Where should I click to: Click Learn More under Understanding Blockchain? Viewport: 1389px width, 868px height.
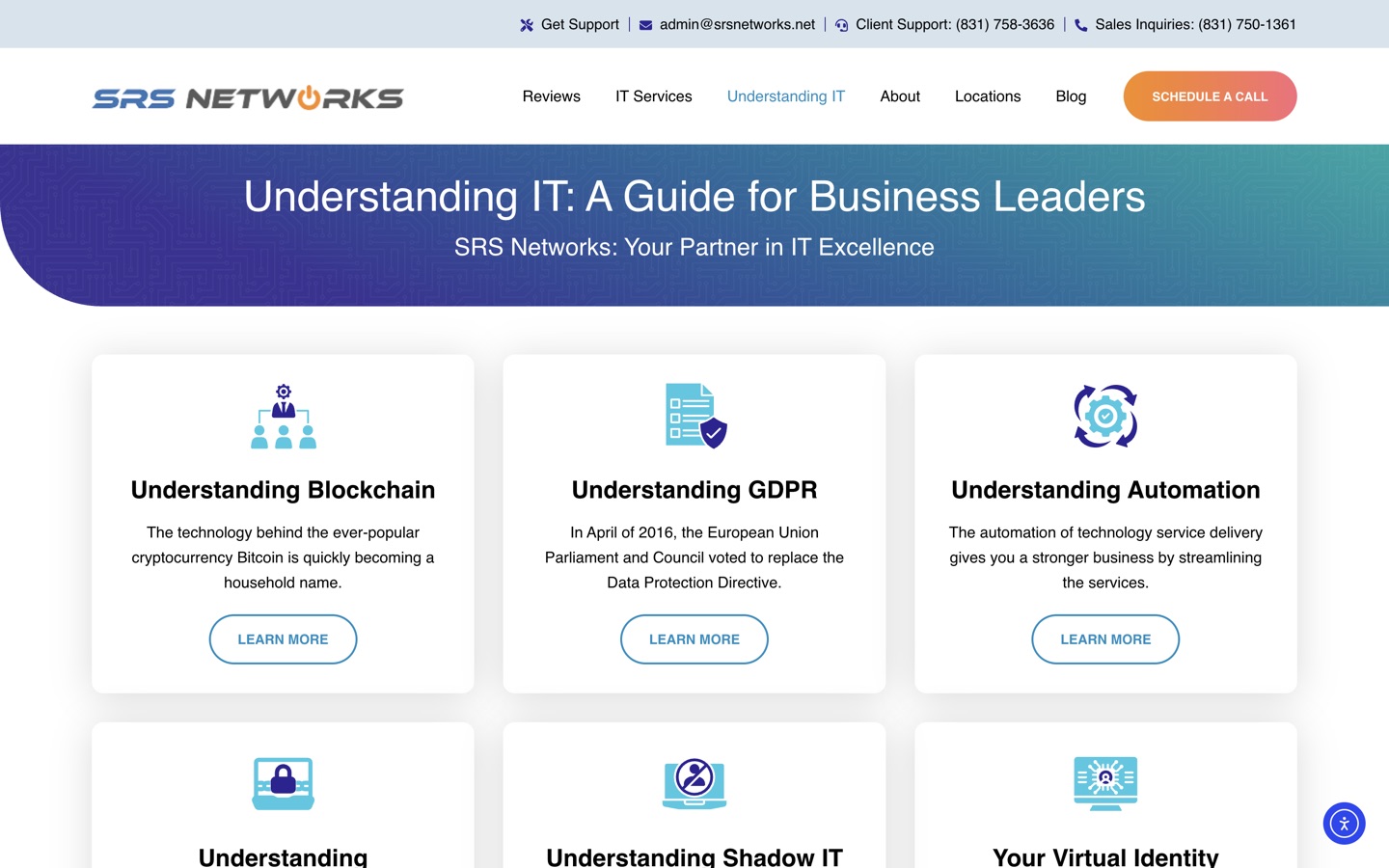coord(283,639)
